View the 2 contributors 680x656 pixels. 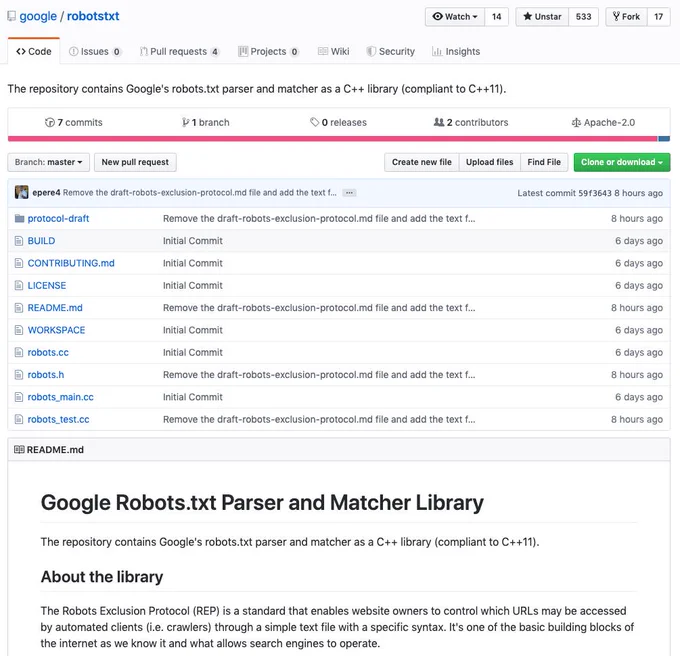click(471, 122)
